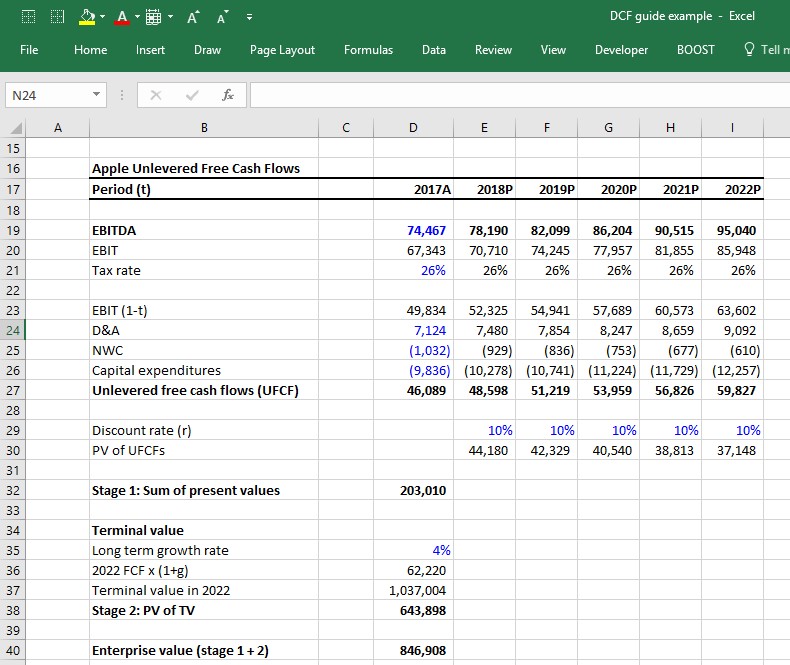Select EBITDA value 74,467

click(413, 230)
